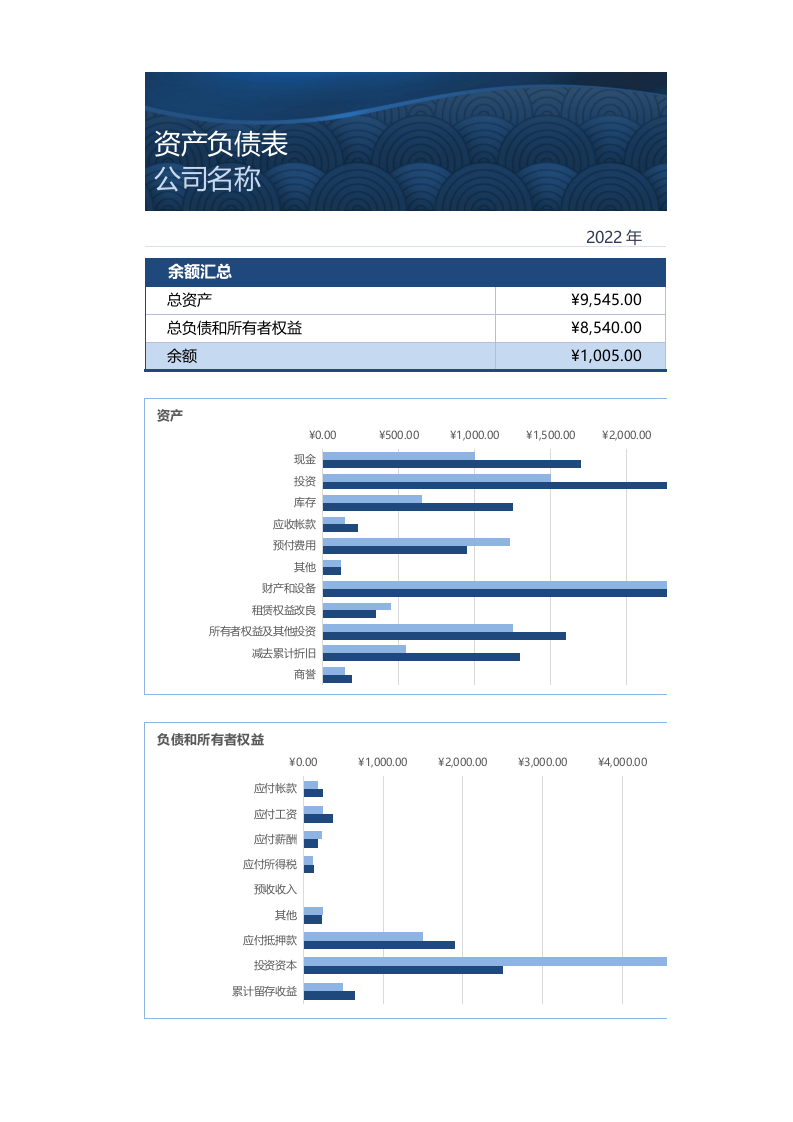Click the 累计留存收益 category label
This screenshot has width=793, height=1122.
pyautogui.click(x=264, y=991)
